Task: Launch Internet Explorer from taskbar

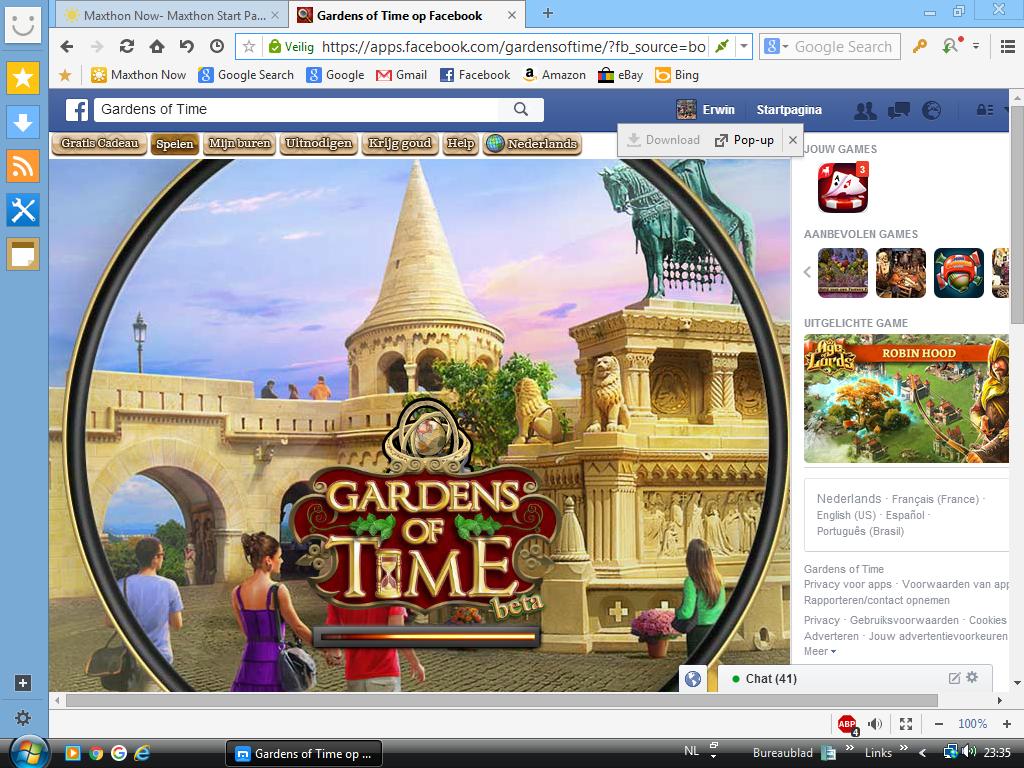Action: click(142, 753)
